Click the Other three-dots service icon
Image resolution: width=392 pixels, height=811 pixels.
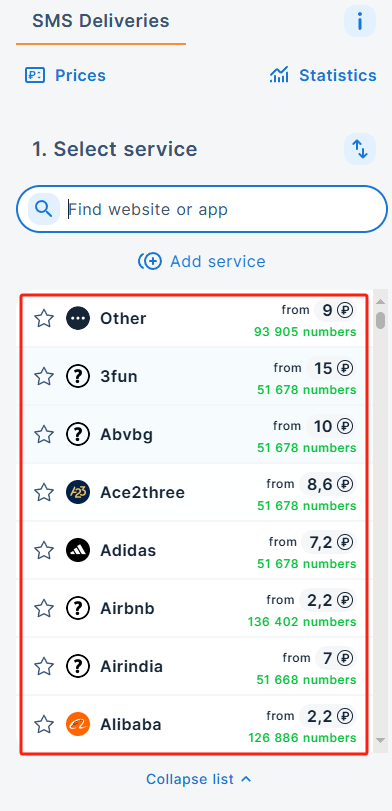pos(78,319)
